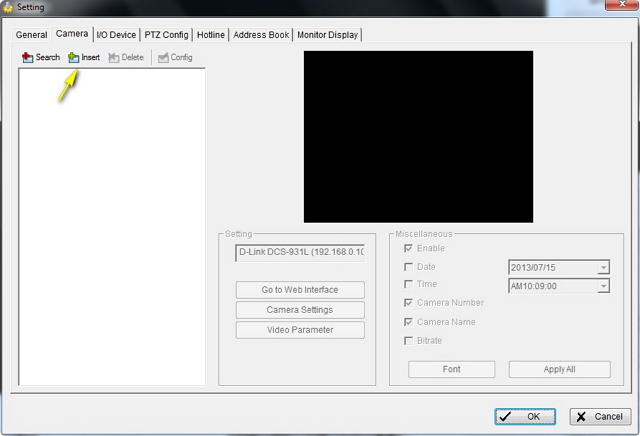Toggle the Camera Name checkbox
The image size is (640, 436).
pyautogui.click(x=408, y=322)
